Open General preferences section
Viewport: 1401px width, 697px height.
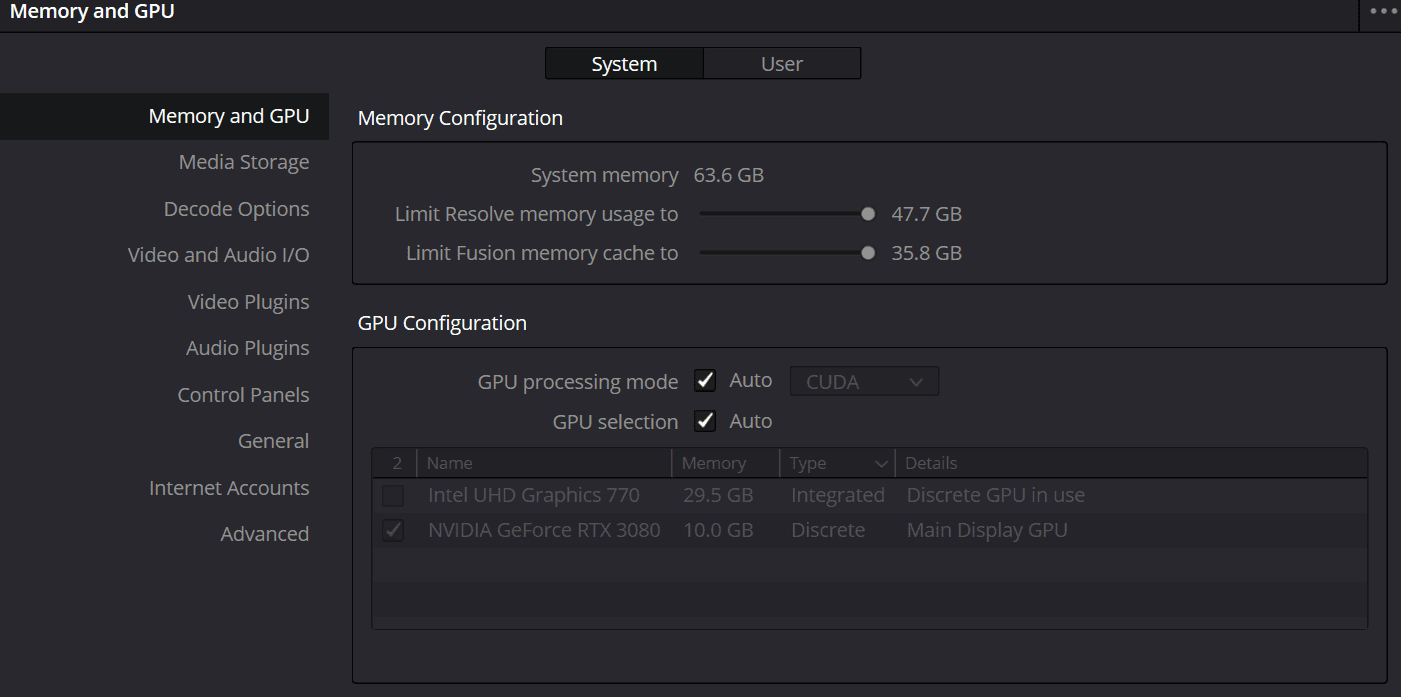tap(274, 441)
